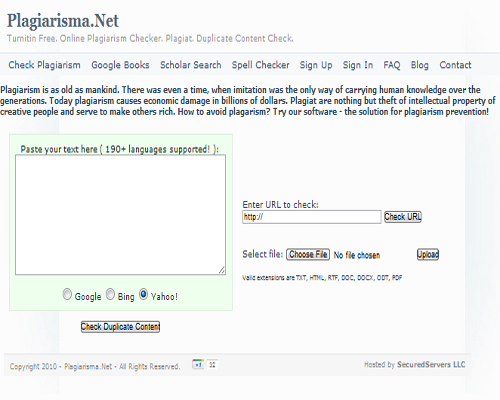Viewport: 500px width, 400px height.
Task: Focus the paste your text area
Action: (x=120, y=215)
